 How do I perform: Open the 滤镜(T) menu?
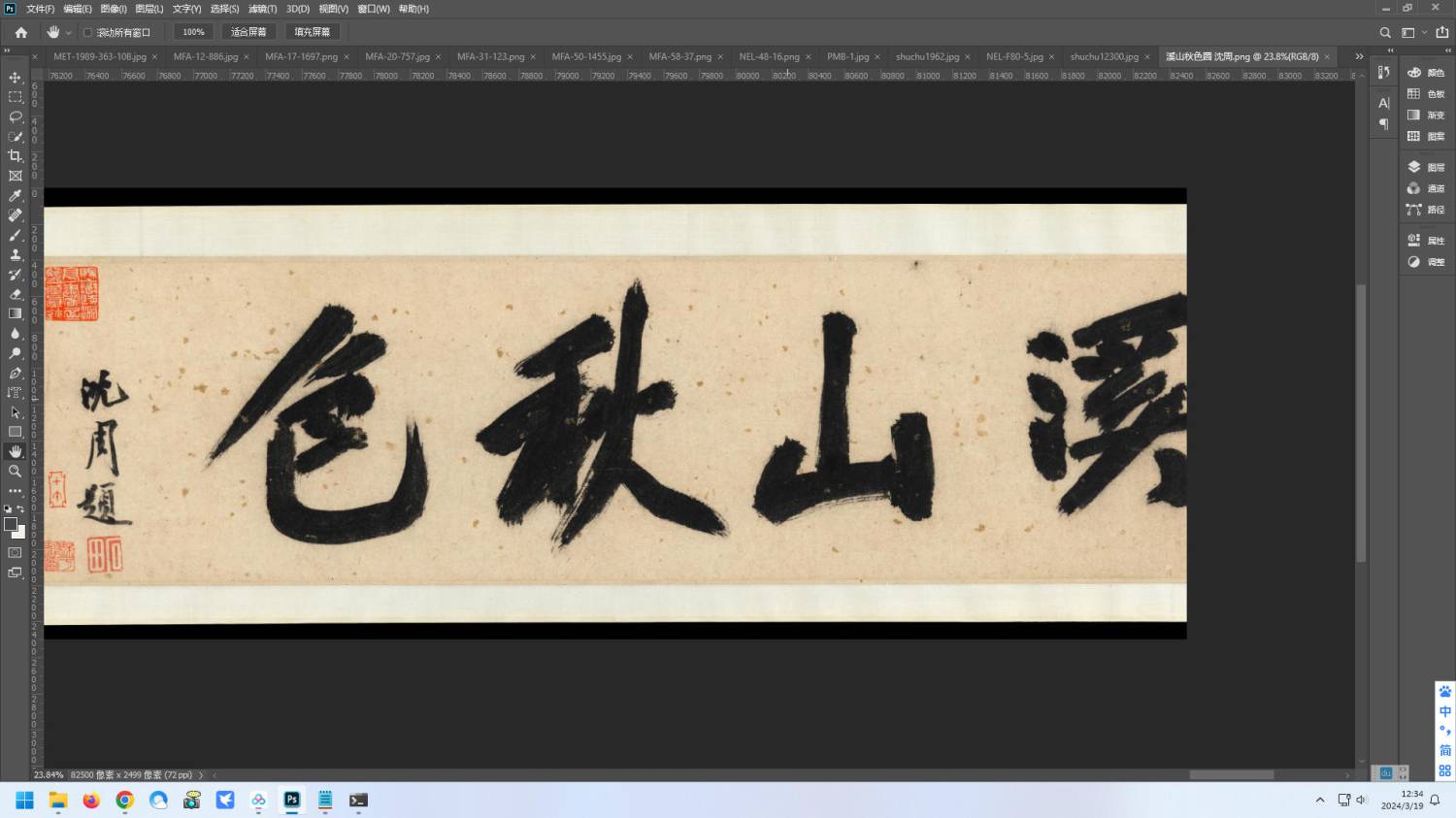[x=262, y=9]
